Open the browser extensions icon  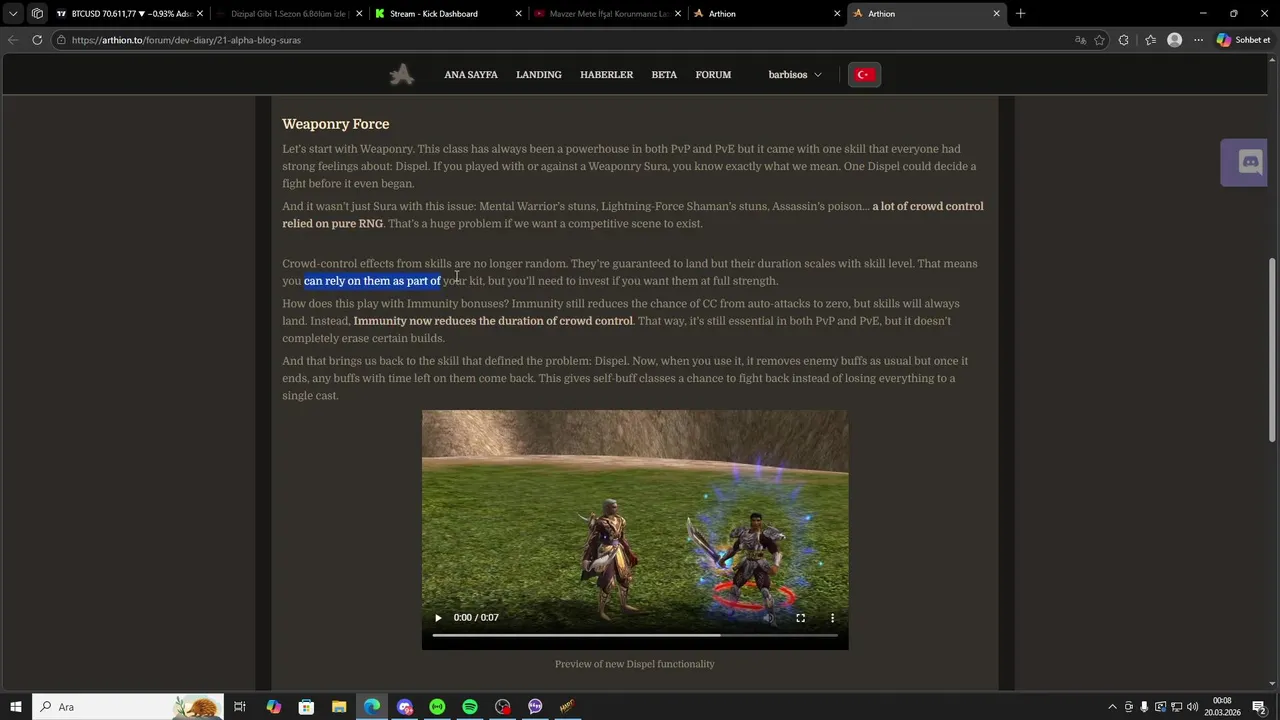1124,40
